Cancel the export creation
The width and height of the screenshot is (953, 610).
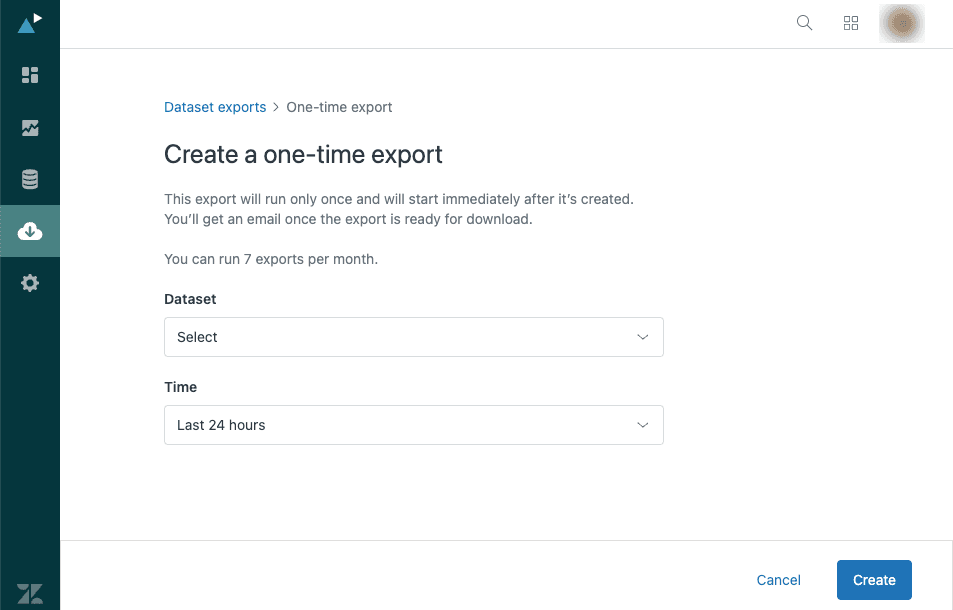click(778, 580)
